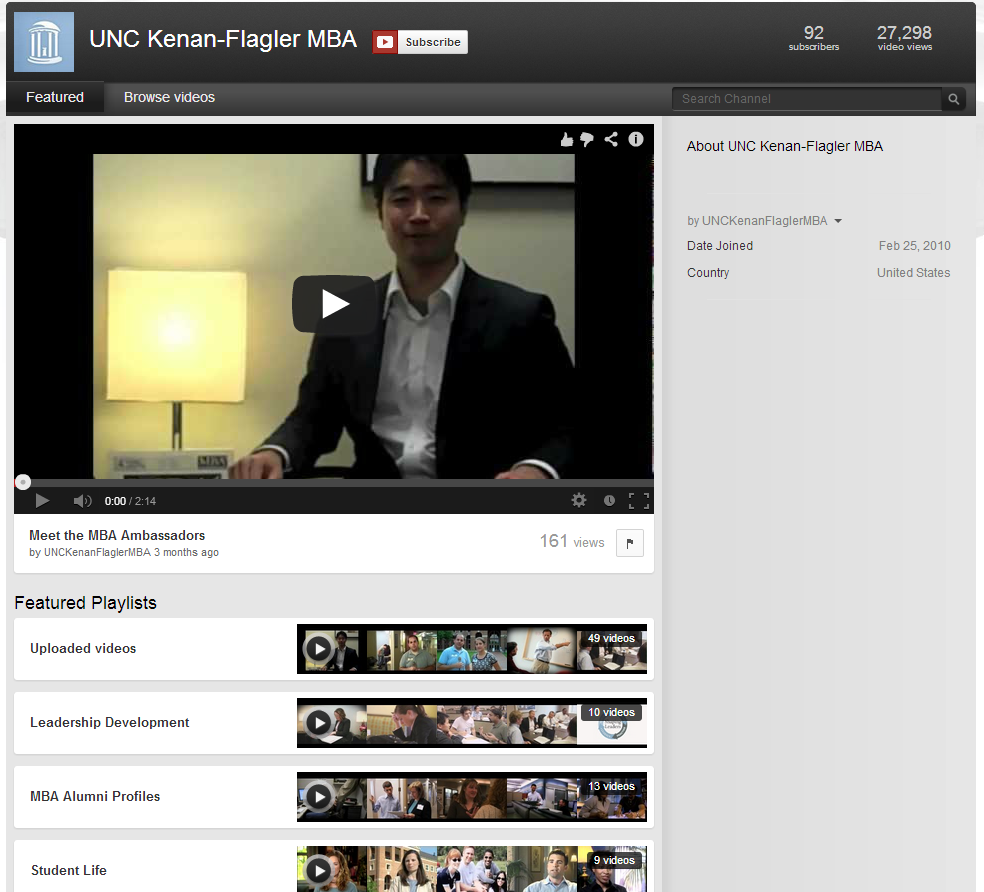
Task: Play the video using large center button
Action: coord(334,304)
